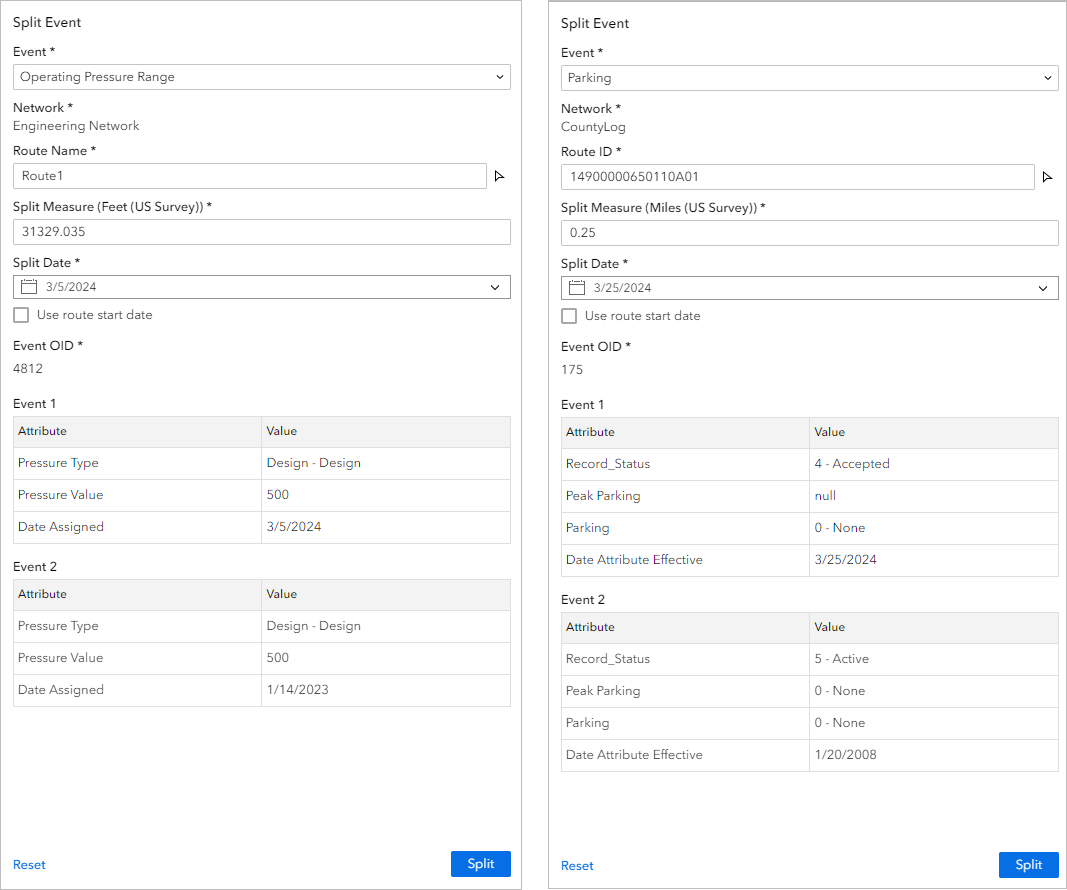Select Event 1 Record_Status value 4 - Accepted
Image resolution: width=1067 pixels, height=890 pixels.
[x=852, y=464]
